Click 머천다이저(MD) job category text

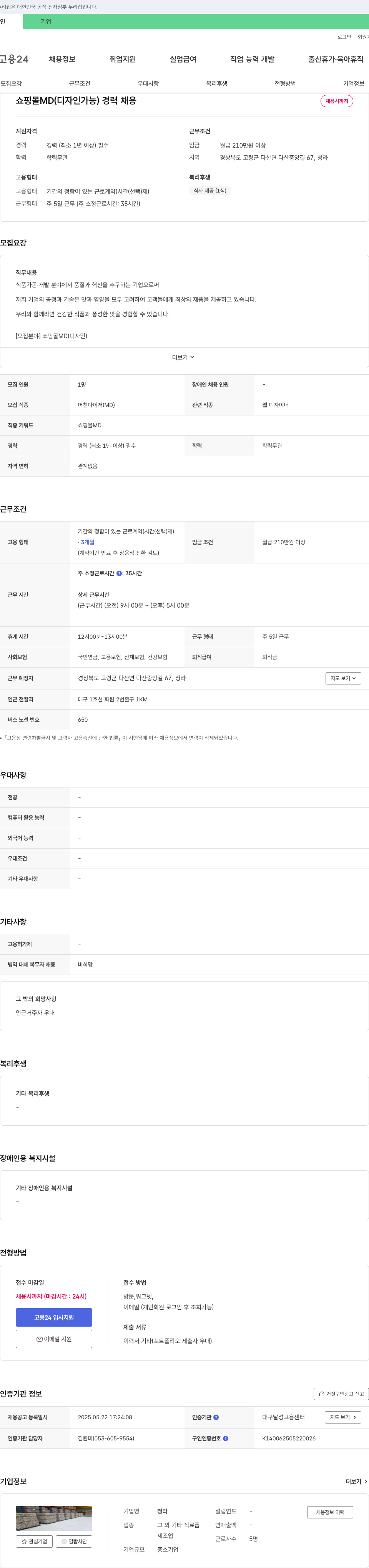tap(96, 405)
